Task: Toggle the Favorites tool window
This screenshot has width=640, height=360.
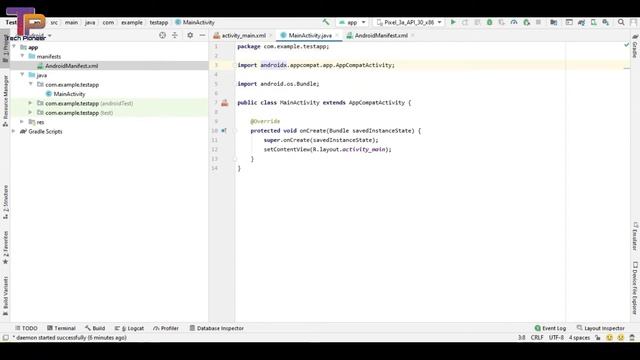Action: [x=5, y=248]
